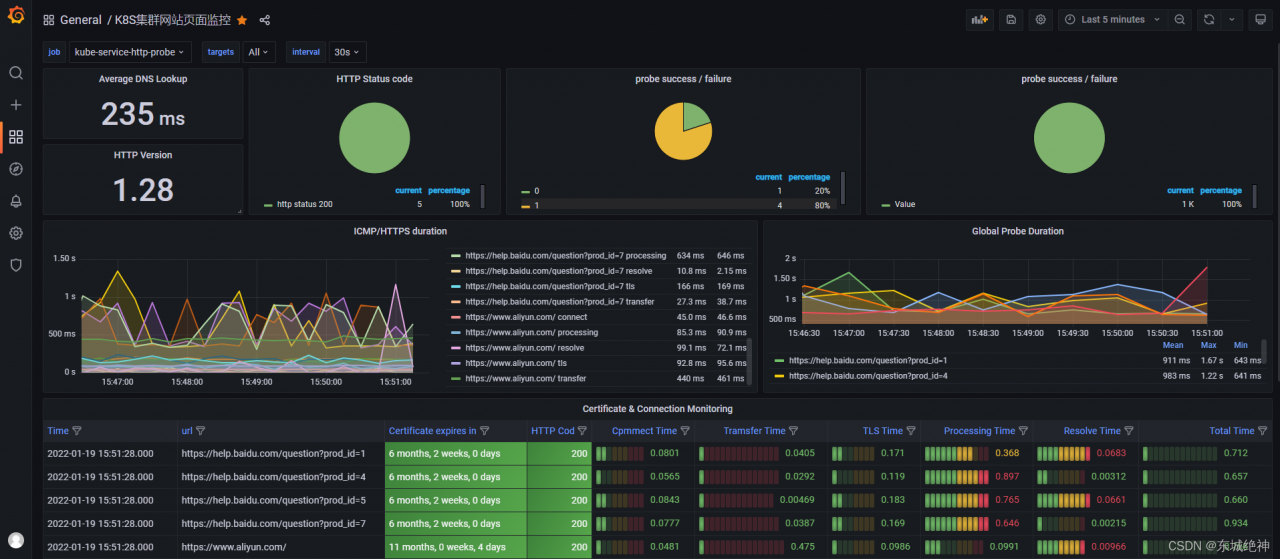1280x559 pixels.
Task: Open dashboard settings gear in top bar
Action: pyautogui.click(x=1041, y=20)
